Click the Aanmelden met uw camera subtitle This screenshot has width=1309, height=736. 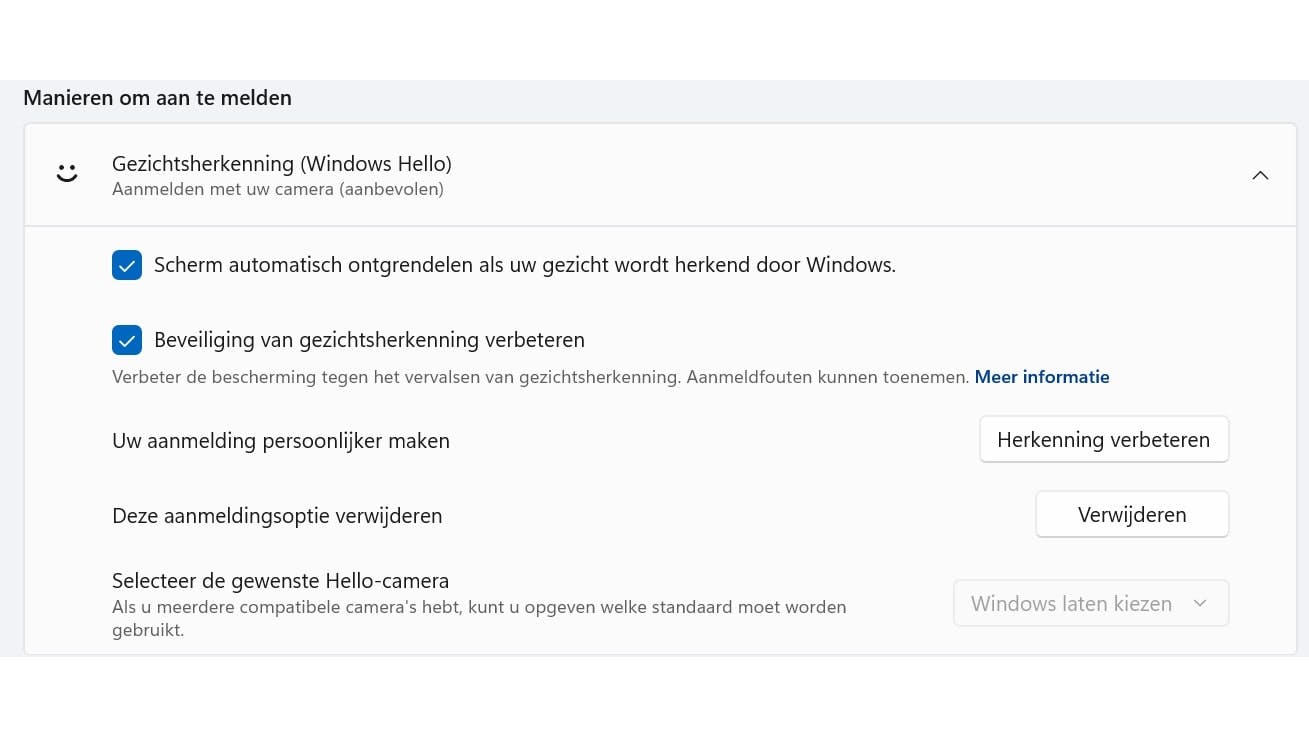click(x=278, y=189)
